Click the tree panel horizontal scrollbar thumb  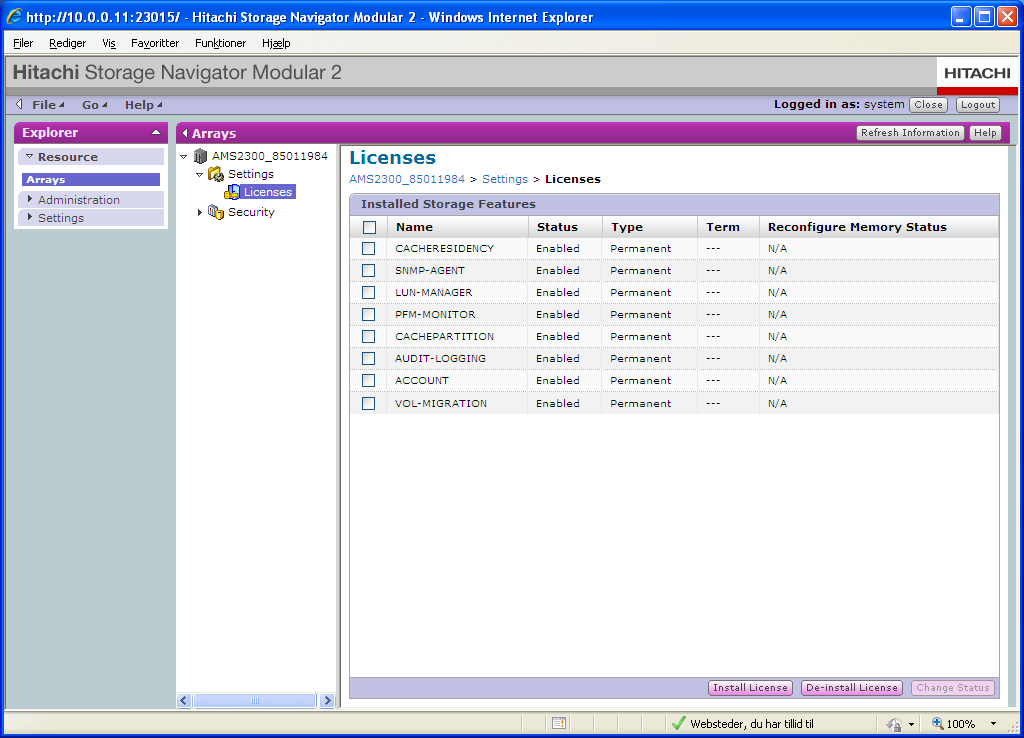click(x=255, y=702)
